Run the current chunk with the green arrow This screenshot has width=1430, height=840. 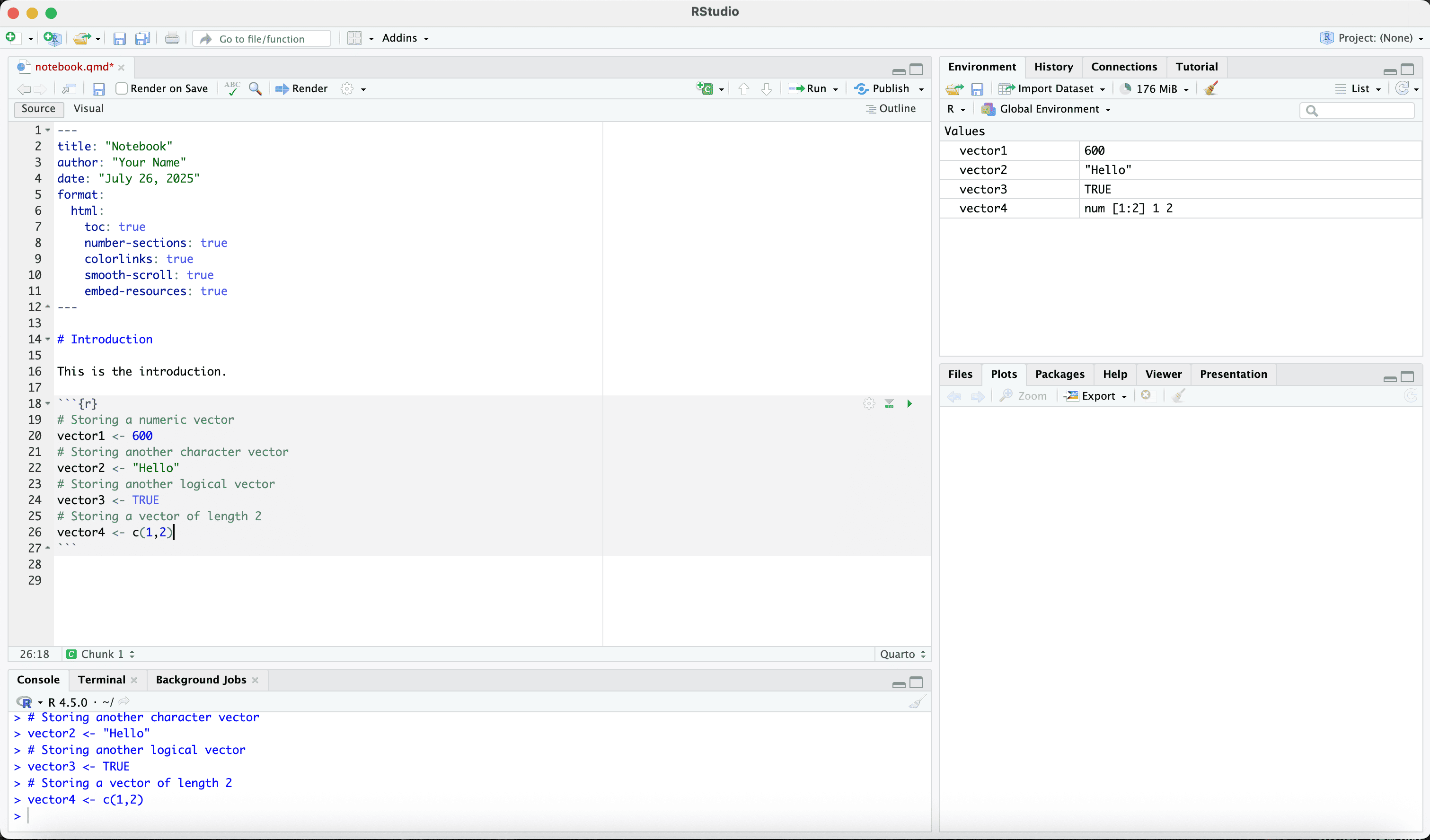tap(909, 404)
